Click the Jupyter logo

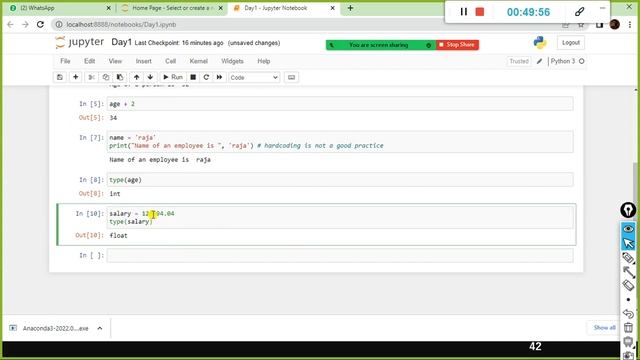(x=80, y=42)
